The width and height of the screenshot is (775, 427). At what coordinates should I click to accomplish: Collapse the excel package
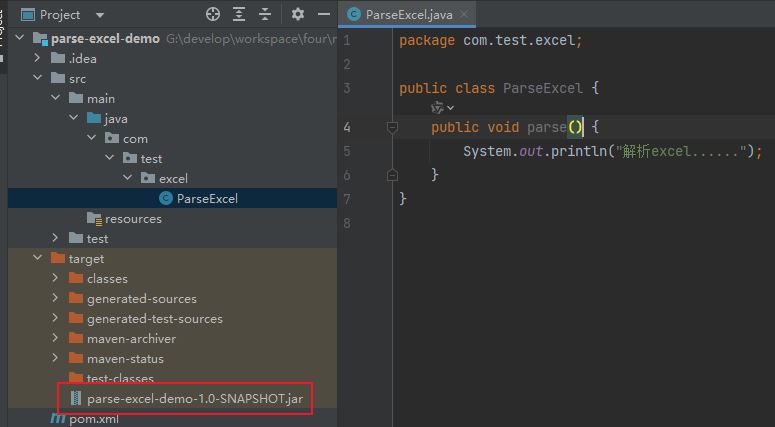(128, 178)
